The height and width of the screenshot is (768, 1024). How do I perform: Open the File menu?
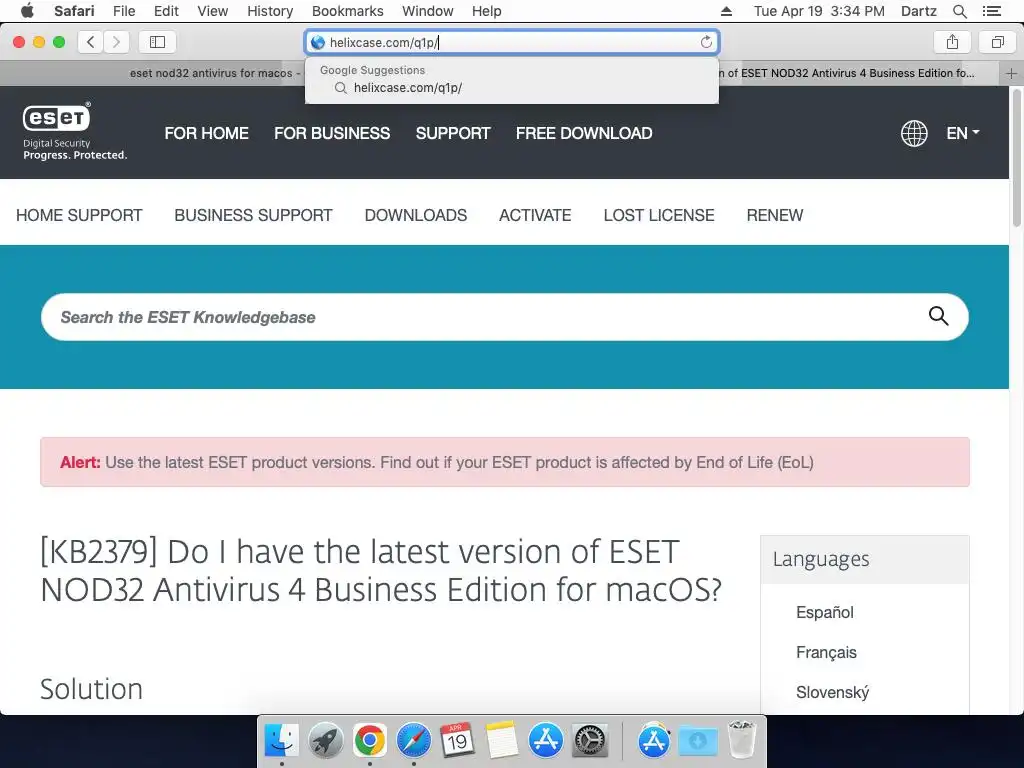tap(124, 11)
